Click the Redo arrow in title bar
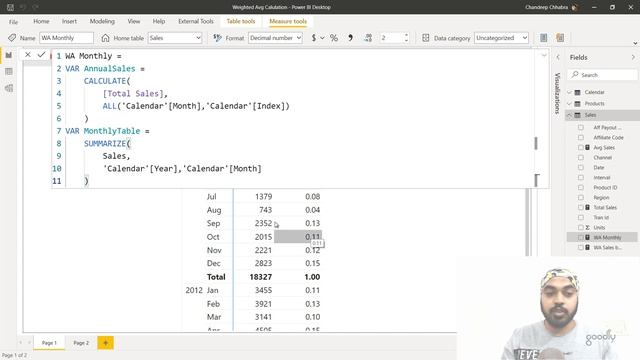This screenshot has width=640, height=360. point(36,7)
